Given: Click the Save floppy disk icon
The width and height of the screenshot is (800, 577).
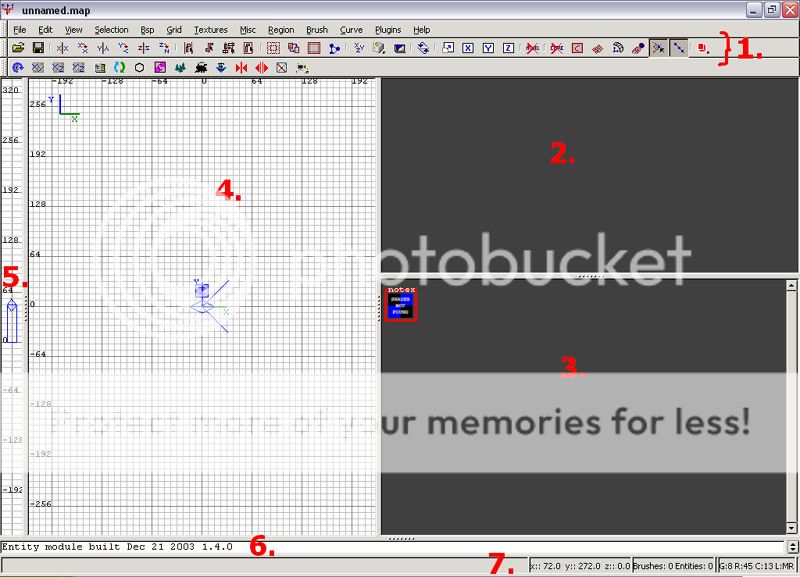Looking at the screenshot, I should click(x=37, y=48).
